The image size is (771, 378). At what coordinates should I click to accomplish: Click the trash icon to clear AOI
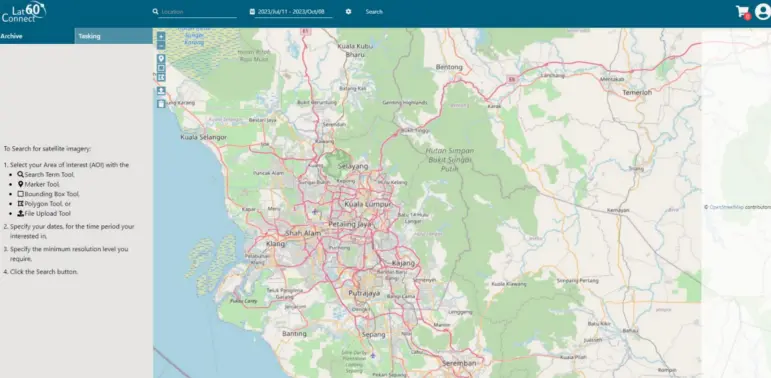[x=161, y=104]
